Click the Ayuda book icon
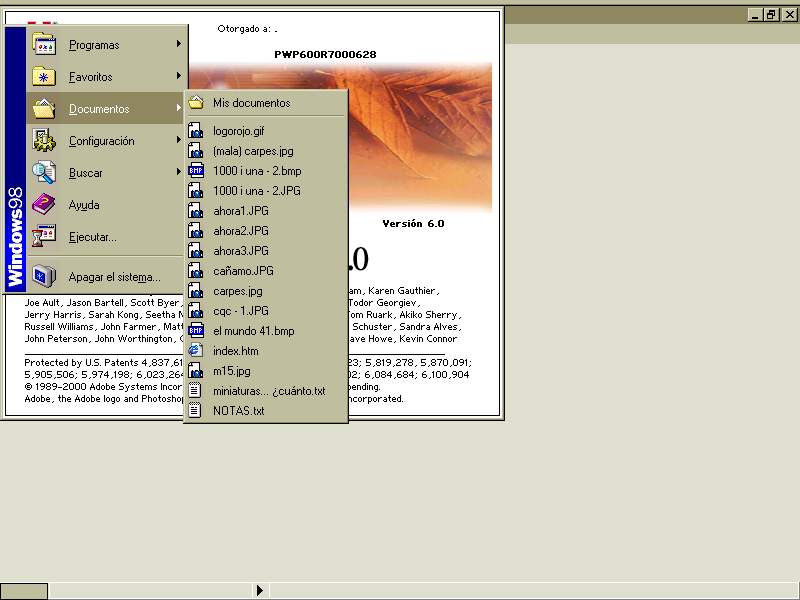 tap(44, 205)
